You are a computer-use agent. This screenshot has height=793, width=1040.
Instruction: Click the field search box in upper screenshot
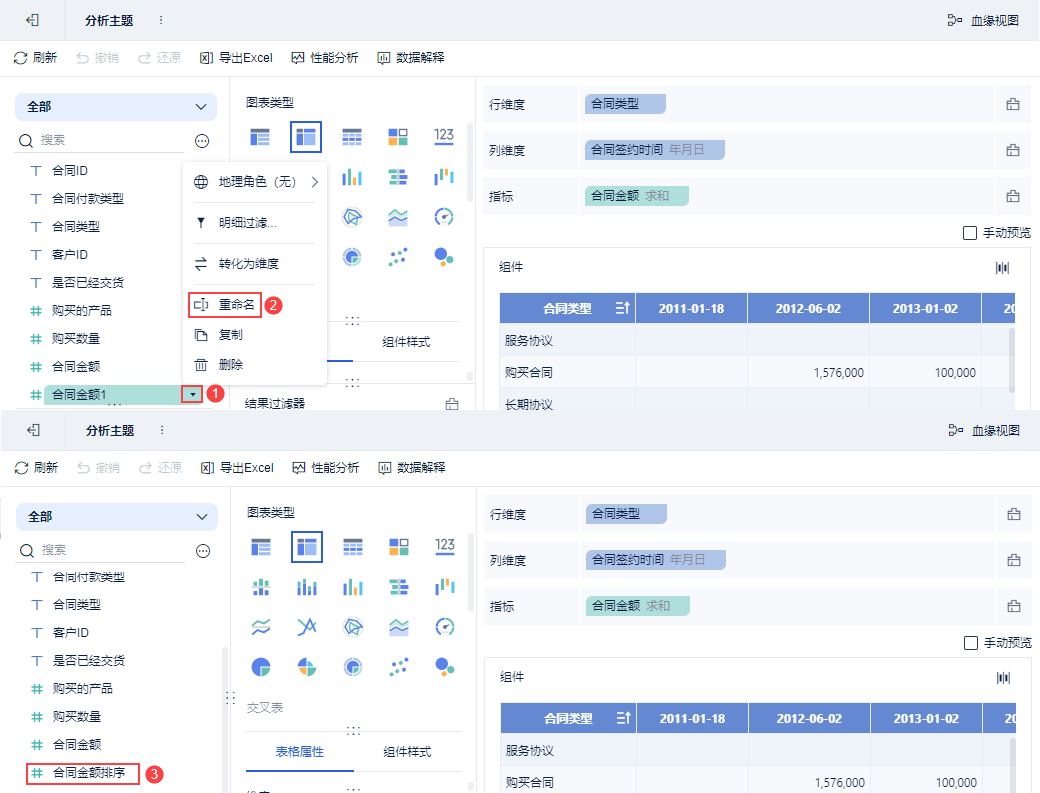coord(101,140)
